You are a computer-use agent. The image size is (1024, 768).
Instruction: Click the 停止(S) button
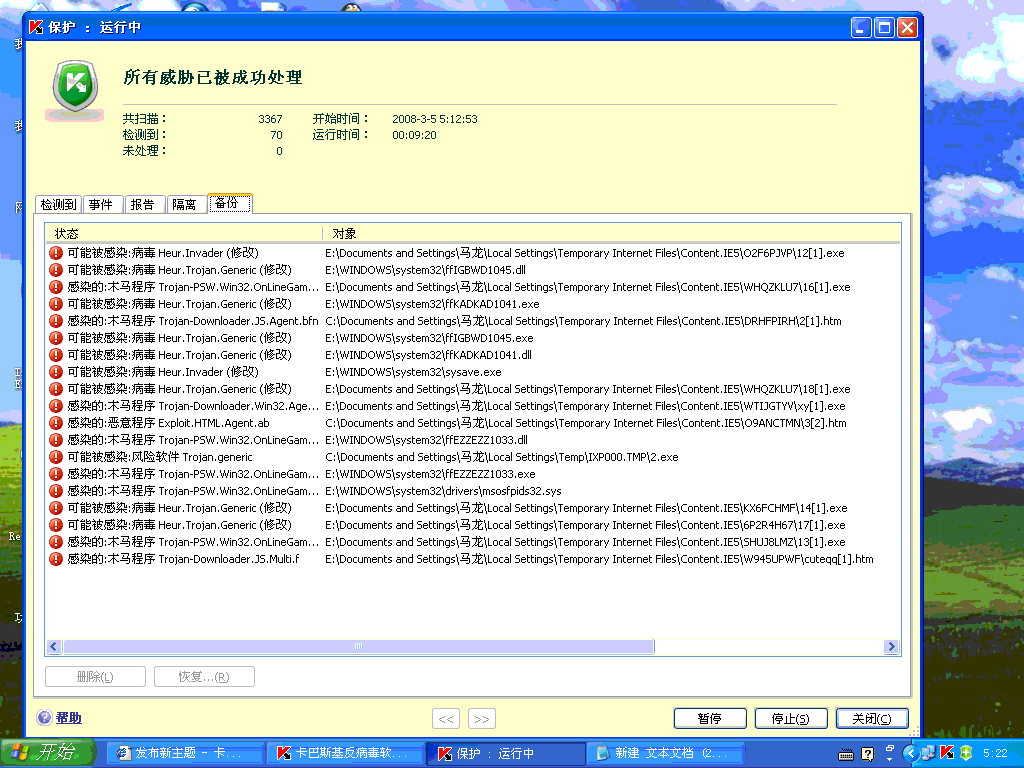[791, 718]
